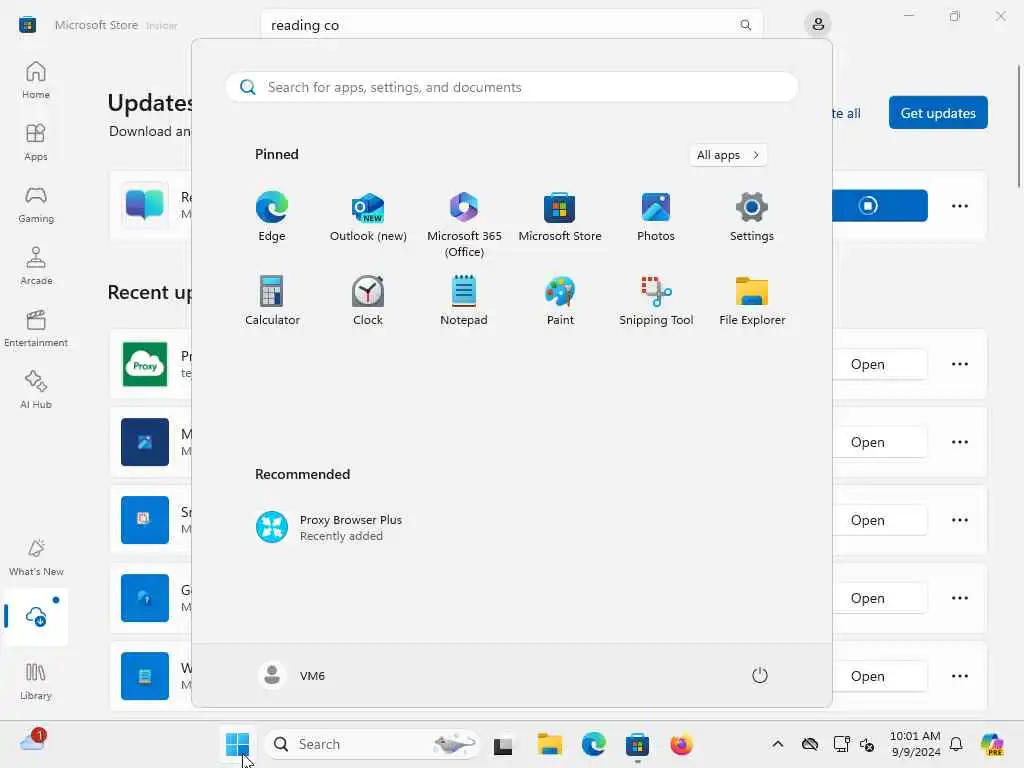
Task: Click Microsoft Store search box with 'reading co'
Action: point(511,25)
